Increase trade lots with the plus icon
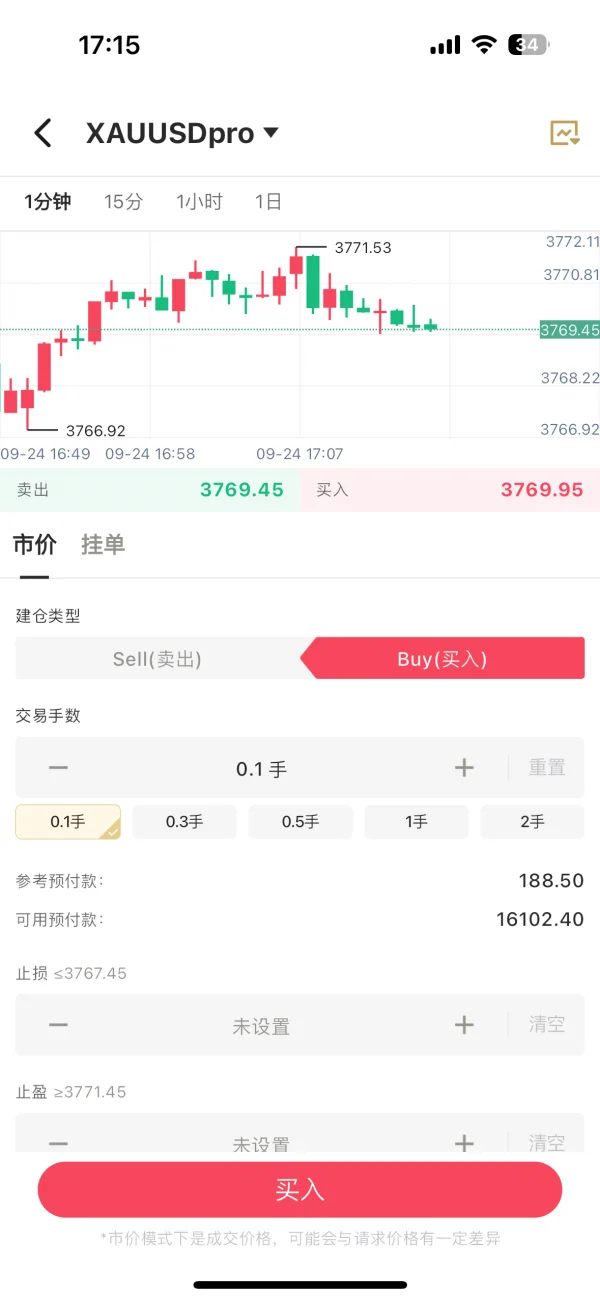 point(464,768)
